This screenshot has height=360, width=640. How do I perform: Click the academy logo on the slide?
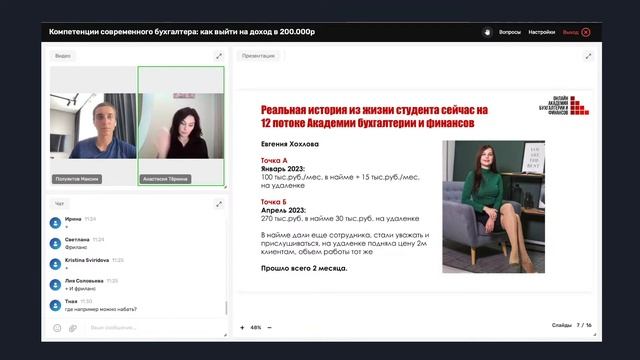(x=564, y=105)
